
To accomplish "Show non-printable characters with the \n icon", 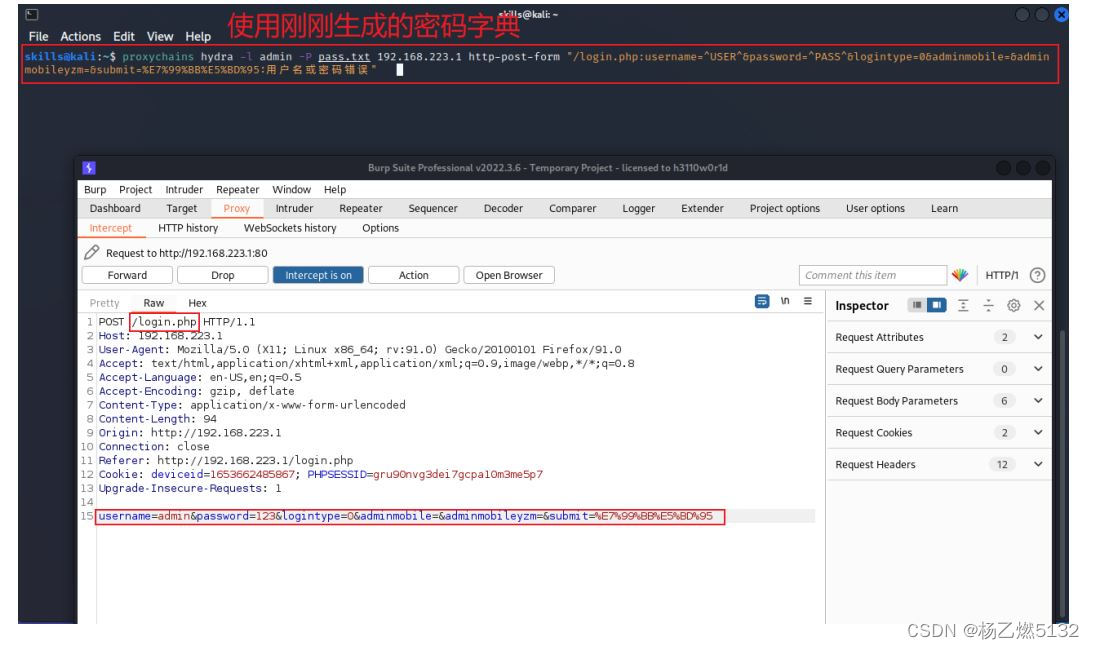I will (x=784, y=303).
